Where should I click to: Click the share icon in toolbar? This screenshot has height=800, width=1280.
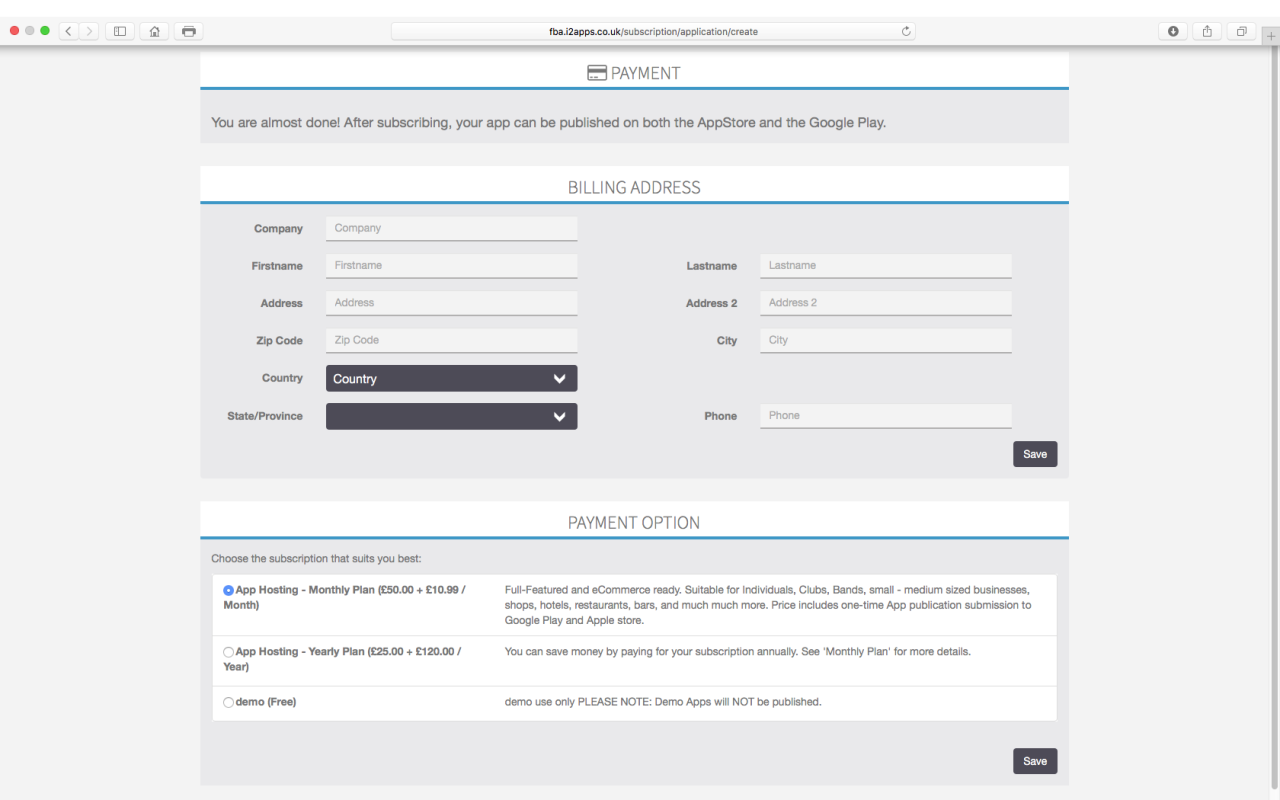click(x=1207, y=31)
